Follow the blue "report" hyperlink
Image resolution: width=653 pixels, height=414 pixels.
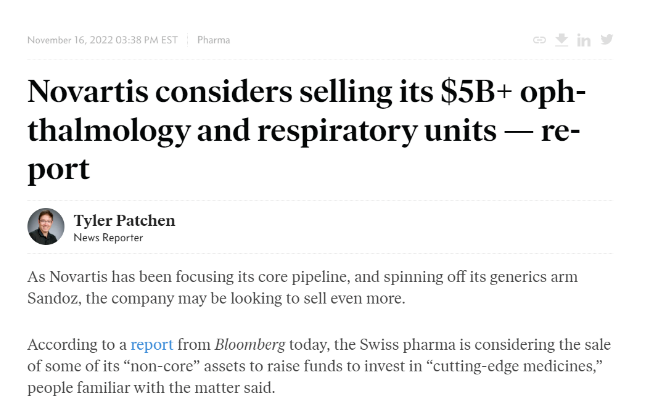[152, 344]
